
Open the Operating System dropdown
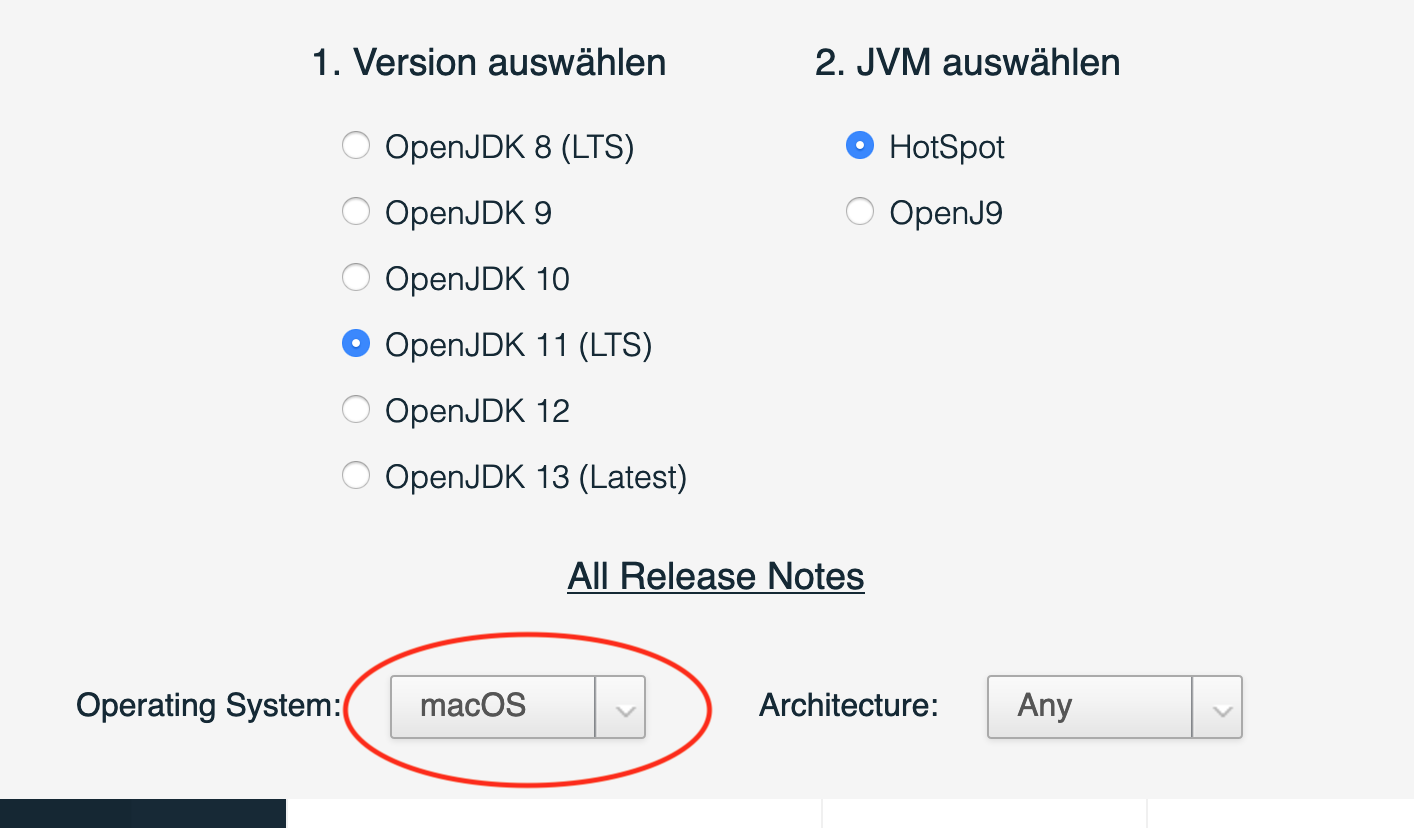(x=492, y=706)
